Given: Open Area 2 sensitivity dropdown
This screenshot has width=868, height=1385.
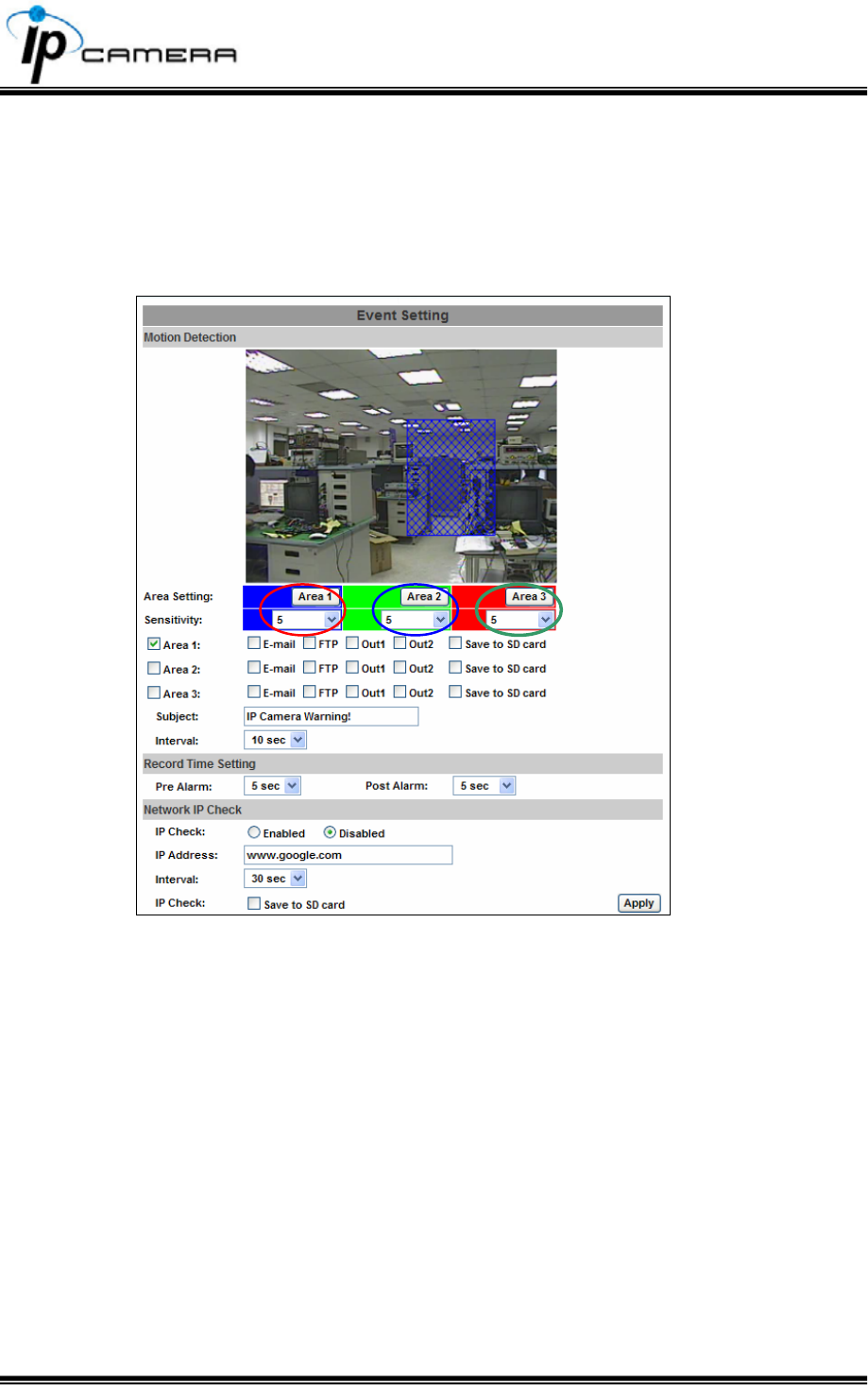Looking at the screenshot, I should [x=416, y=620].
